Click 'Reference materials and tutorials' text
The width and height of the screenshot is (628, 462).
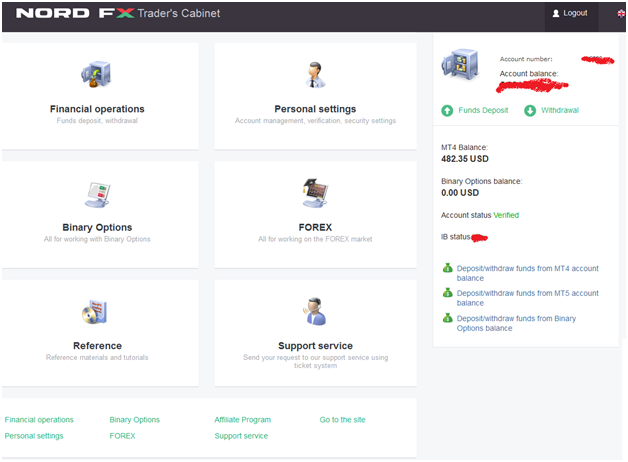[97, 357]
